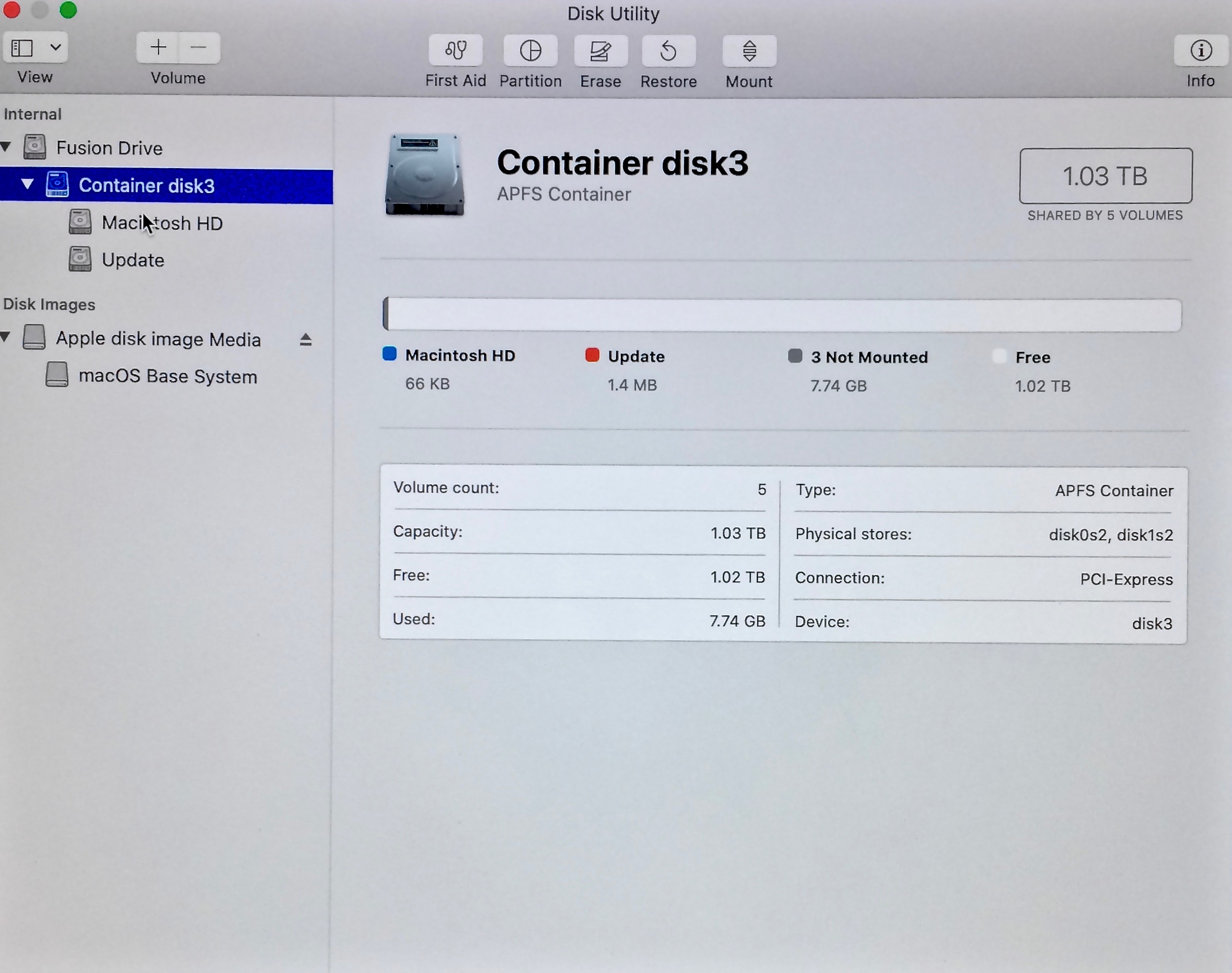This screenshot has width=1232, height=973.
Task: Open the View options dropdown arrow
Action: (x=55, y=48)
